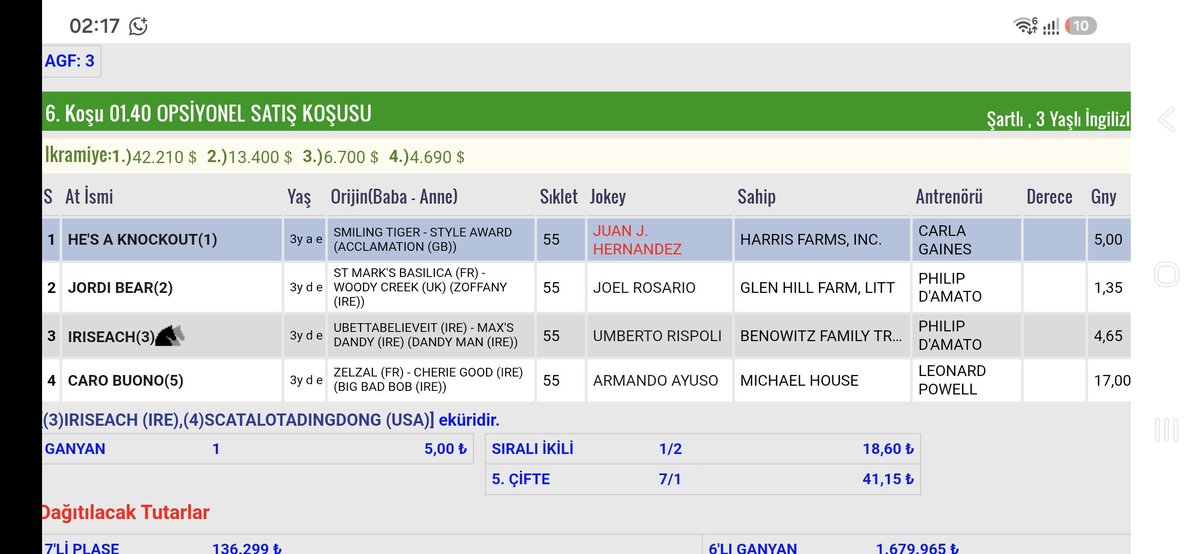Click trainer CARLA GAINES
Image resolution: width=1200 pixels, height=554 pixels.
[945, 240]
